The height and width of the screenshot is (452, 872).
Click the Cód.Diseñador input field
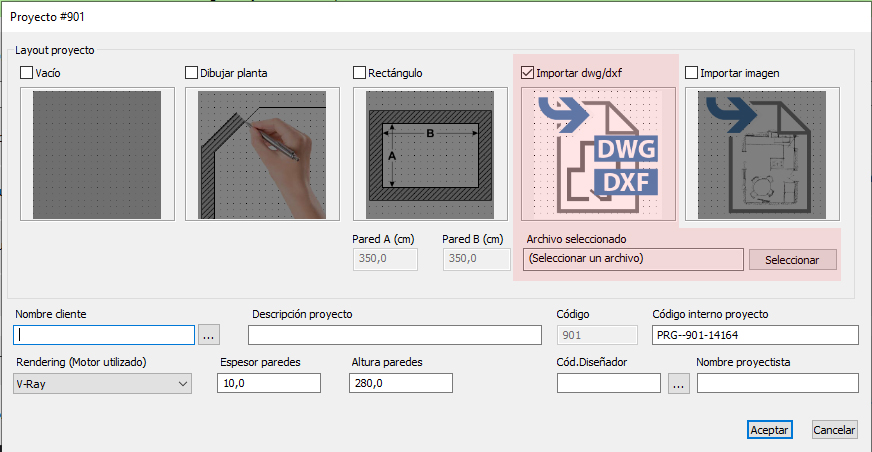609,383
